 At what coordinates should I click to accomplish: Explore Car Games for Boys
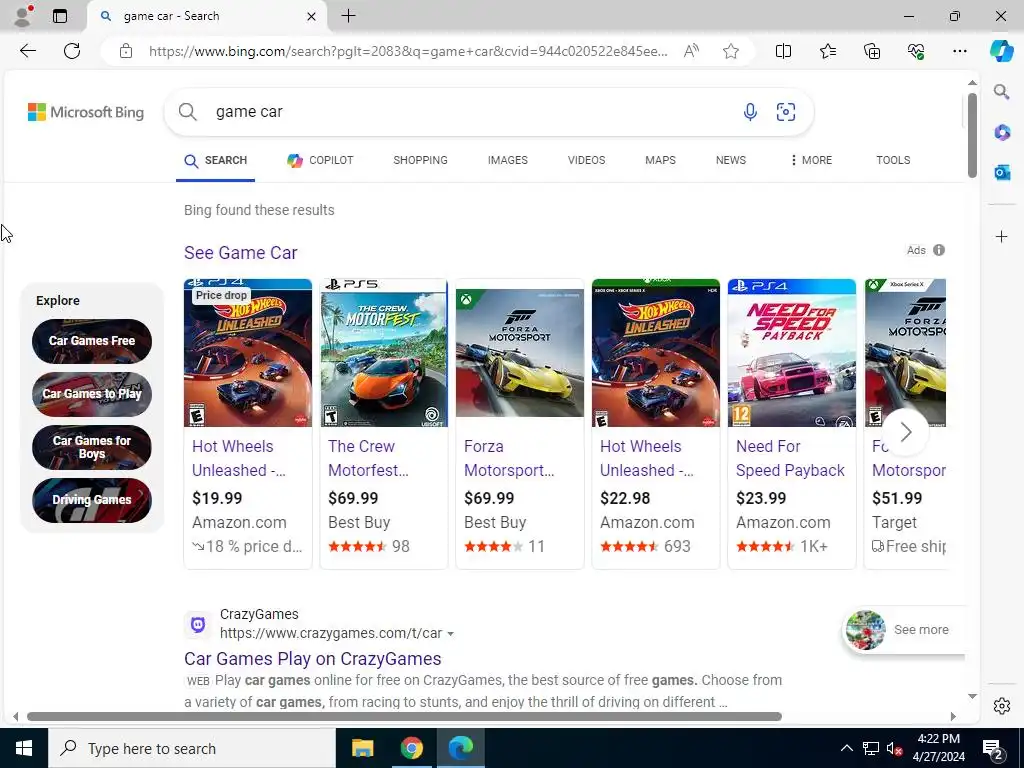[92, 447]
